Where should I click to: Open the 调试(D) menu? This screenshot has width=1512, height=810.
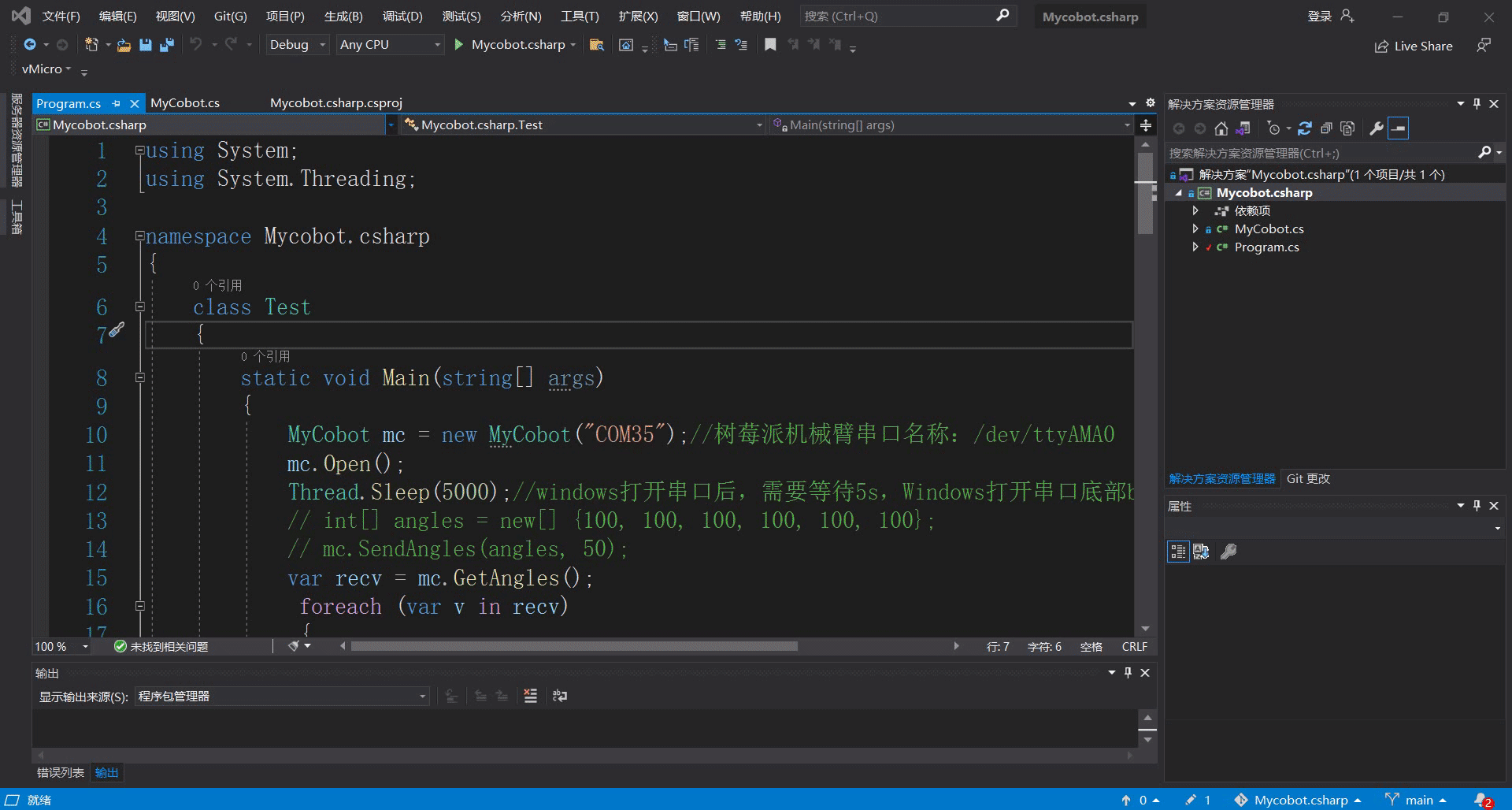point(402,16)
